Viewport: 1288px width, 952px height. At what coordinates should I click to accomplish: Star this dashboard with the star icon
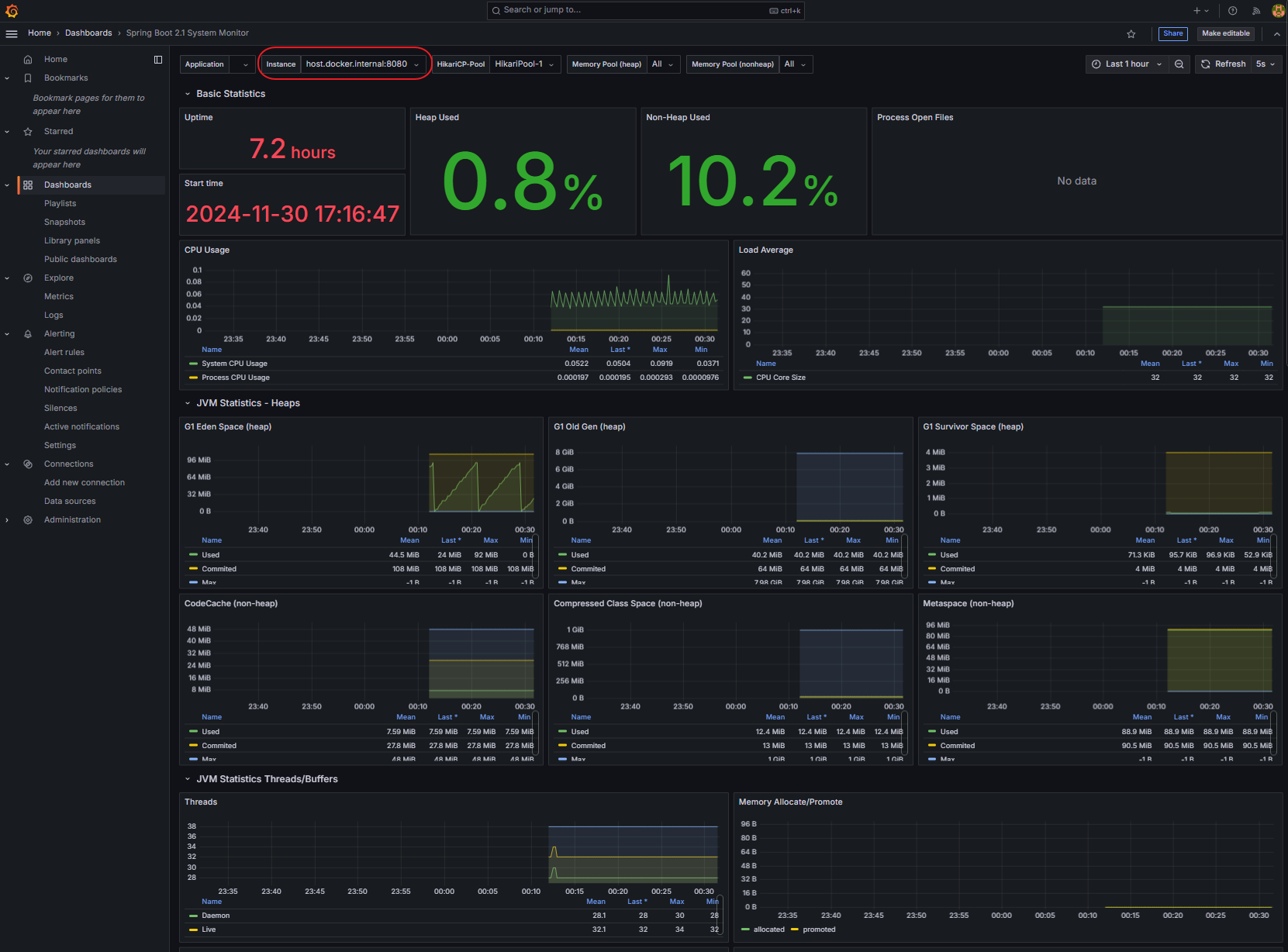coord(1131,33)
